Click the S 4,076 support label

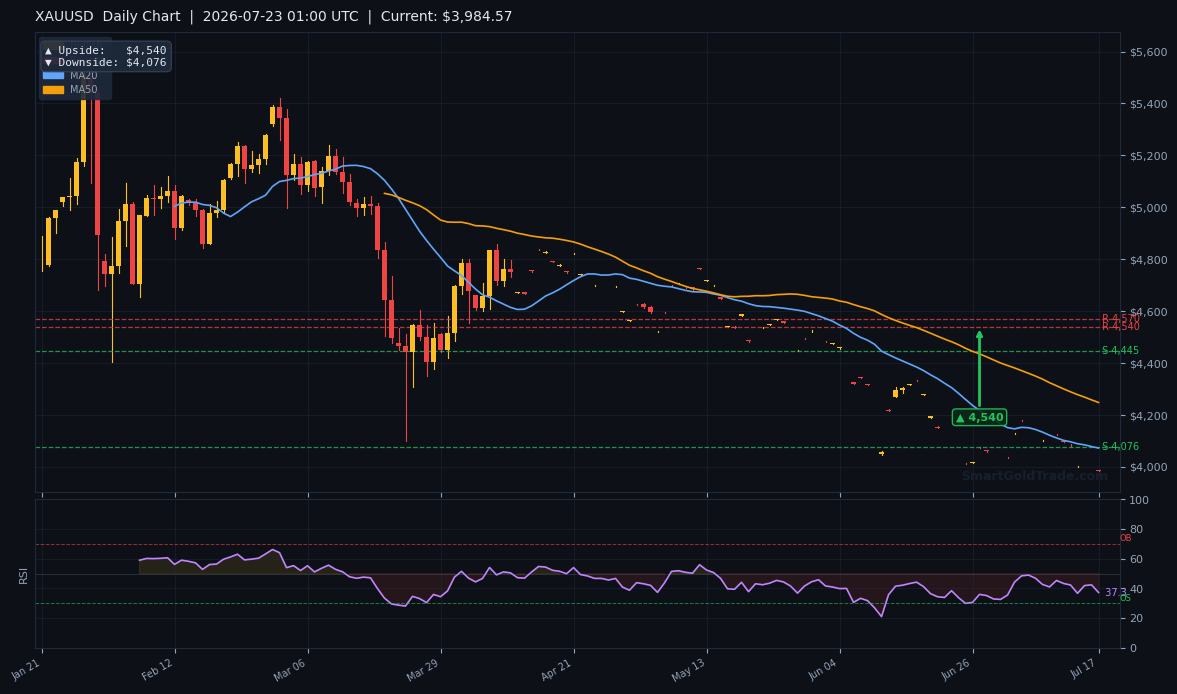tap(1120, 447)
